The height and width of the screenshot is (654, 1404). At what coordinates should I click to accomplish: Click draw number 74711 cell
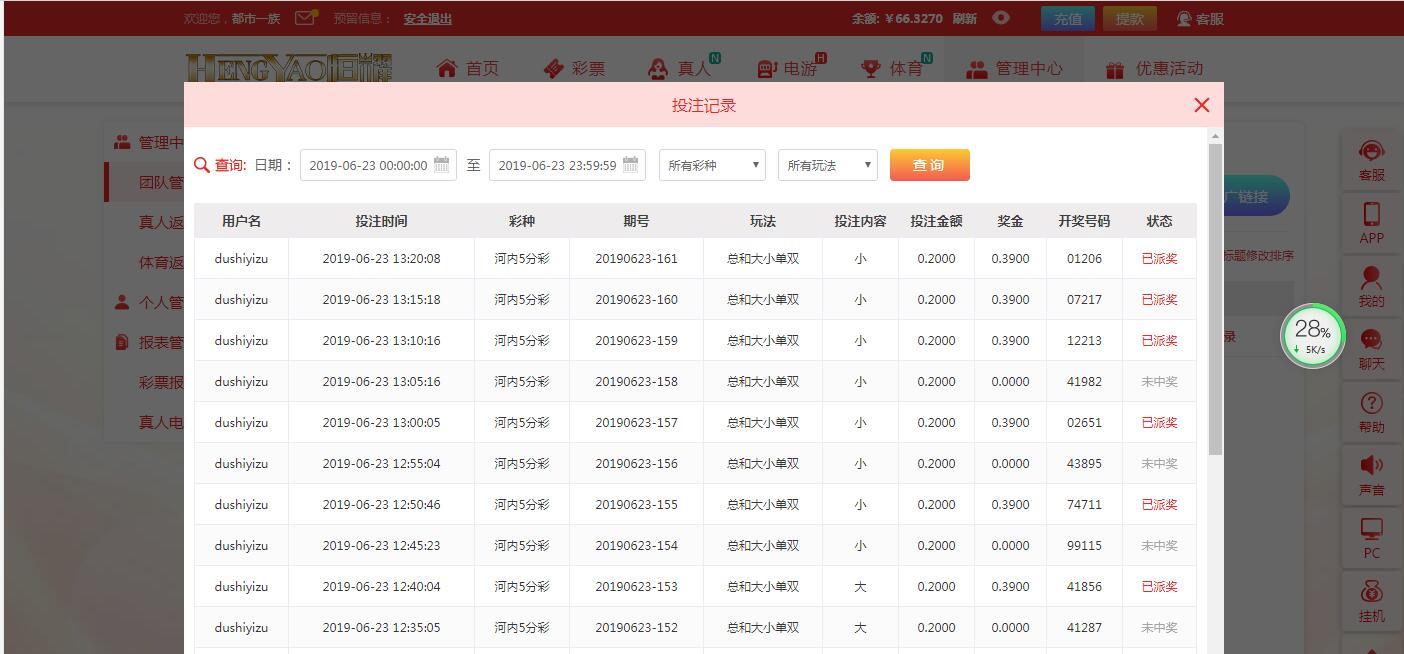[1084, 504]
